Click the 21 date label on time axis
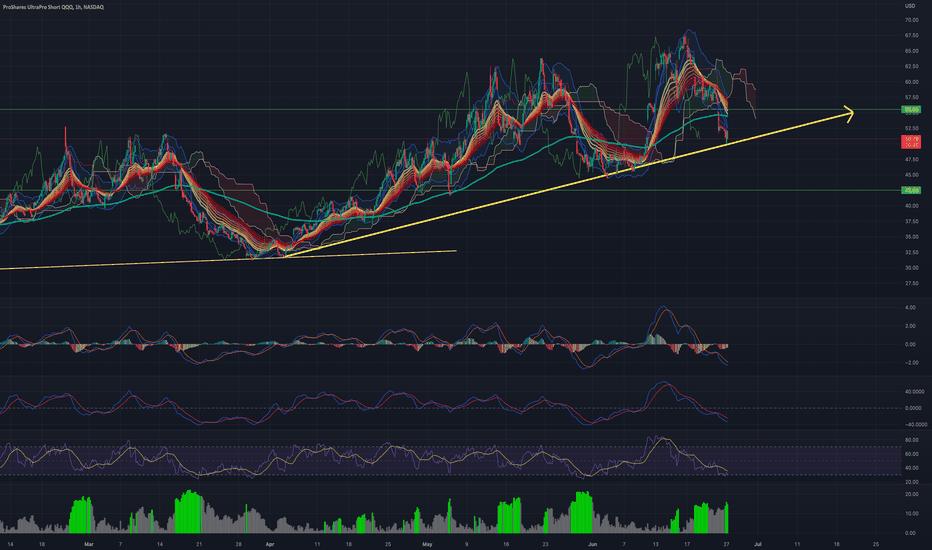 [x=199, y=544]
